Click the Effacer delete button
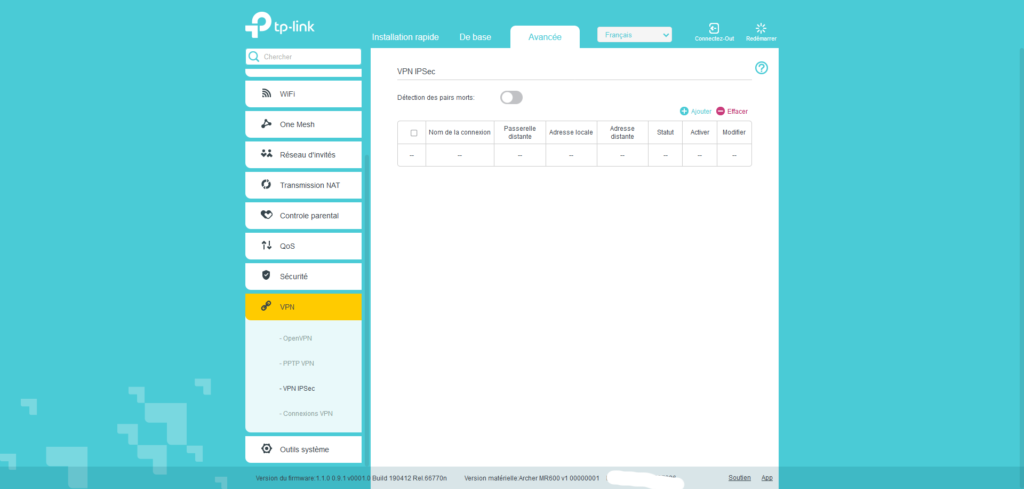Screen dimensions: 1024x489 click(732, 111)
